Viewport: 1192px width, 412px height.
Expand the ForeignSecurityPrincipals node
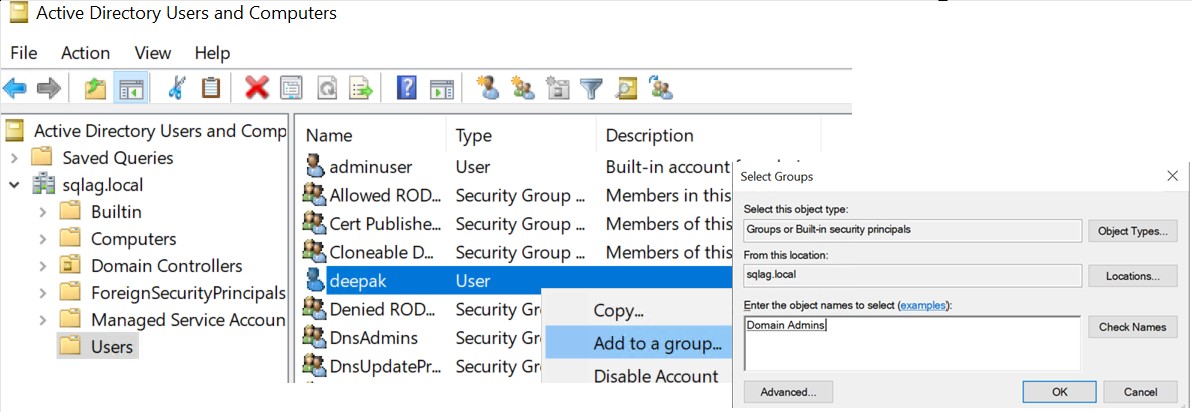pos(43,293)
